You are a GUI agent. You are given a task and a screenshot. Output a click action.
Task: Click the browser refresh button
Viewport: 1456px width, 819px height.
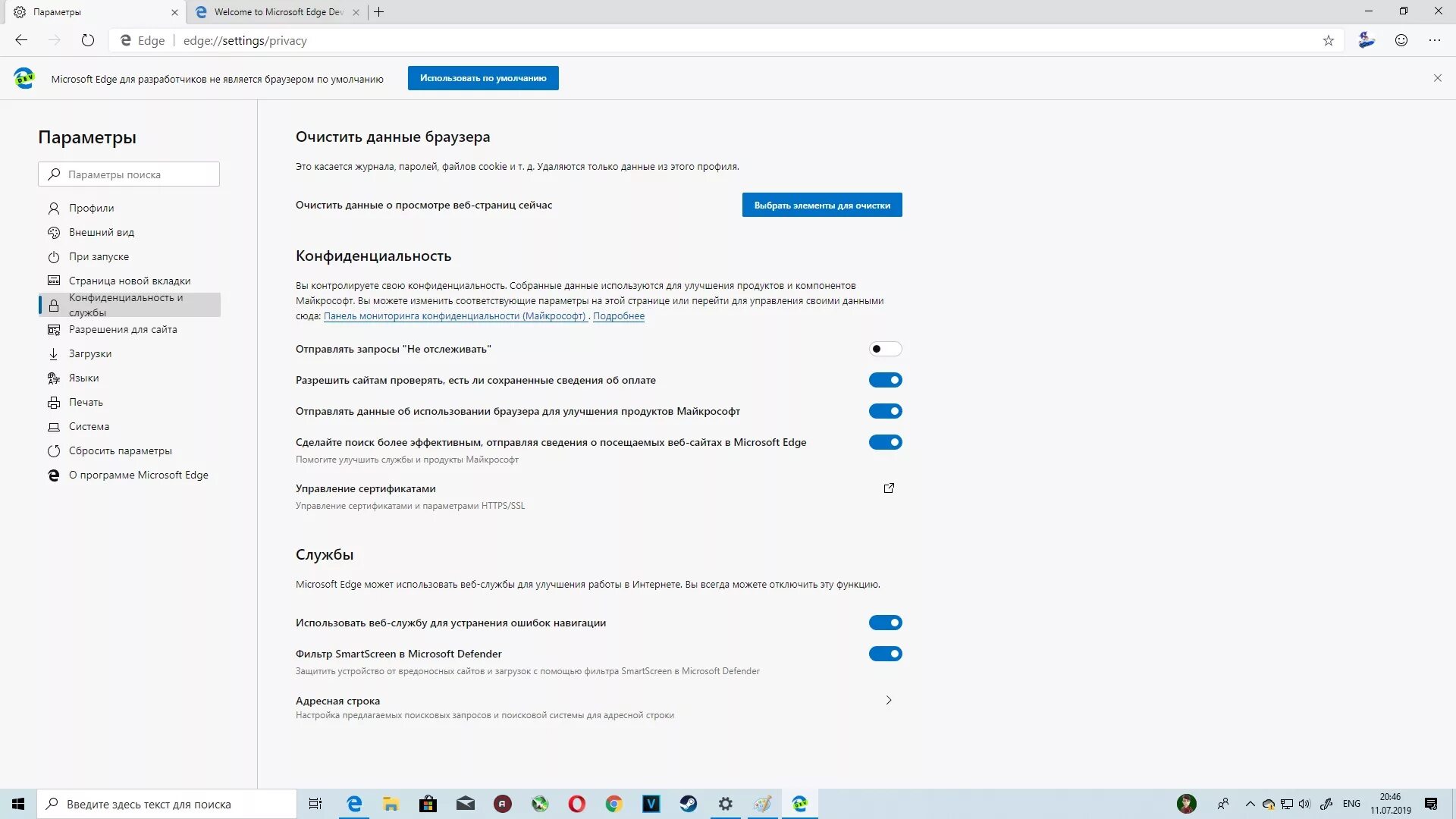(88, 41)
